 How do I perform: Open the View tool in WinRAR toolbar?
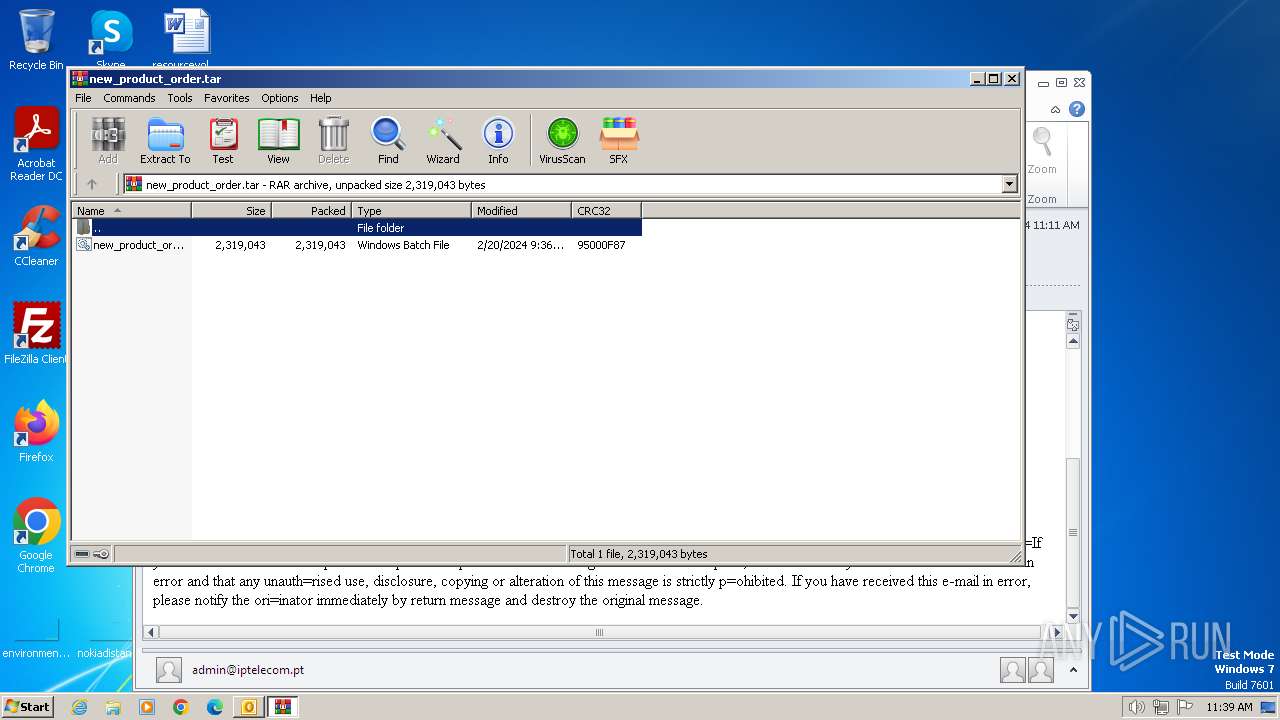(x=278, y=140)
